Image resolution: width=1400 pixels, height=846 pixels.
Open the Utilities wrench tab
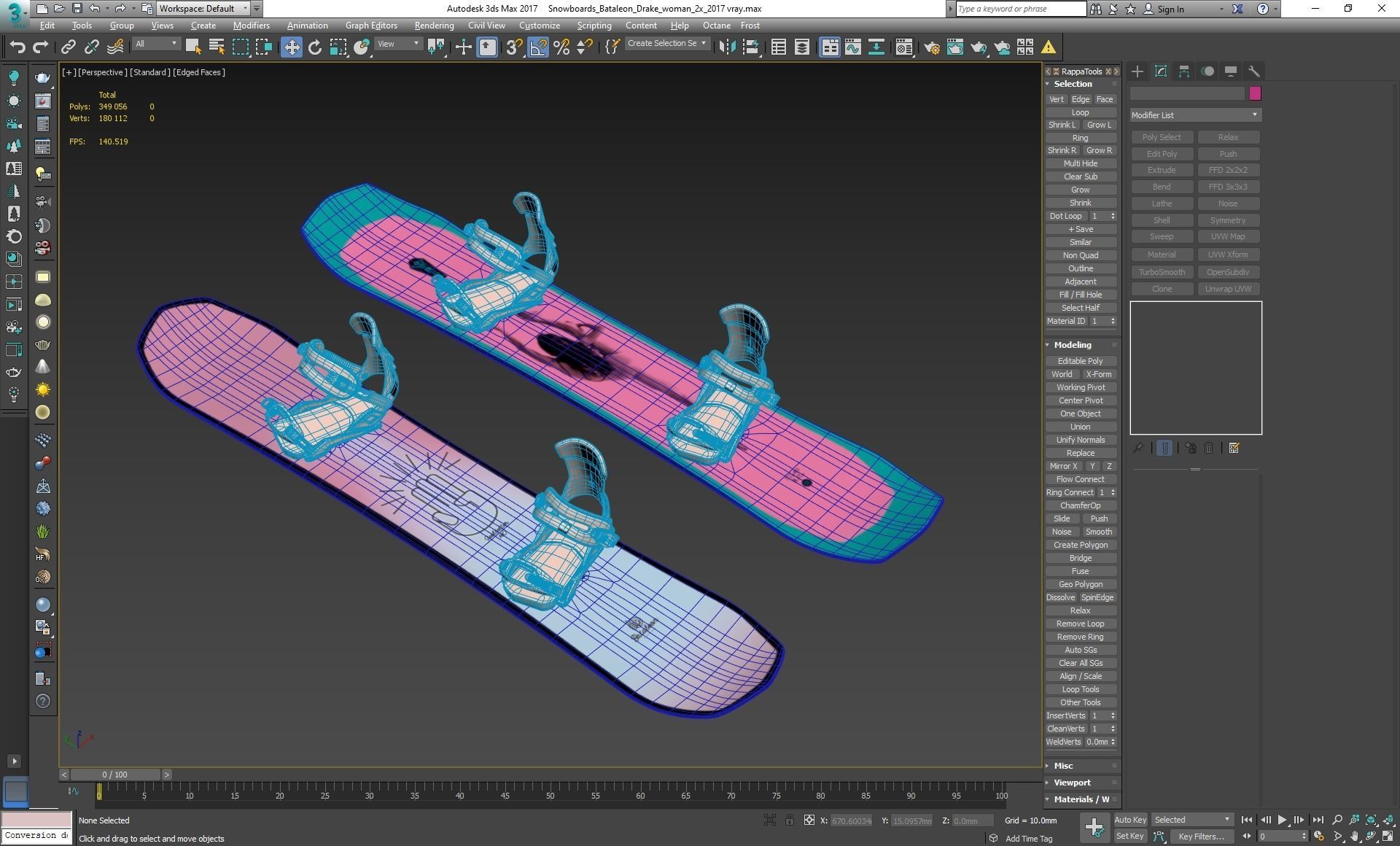(x=1254, y=71)
